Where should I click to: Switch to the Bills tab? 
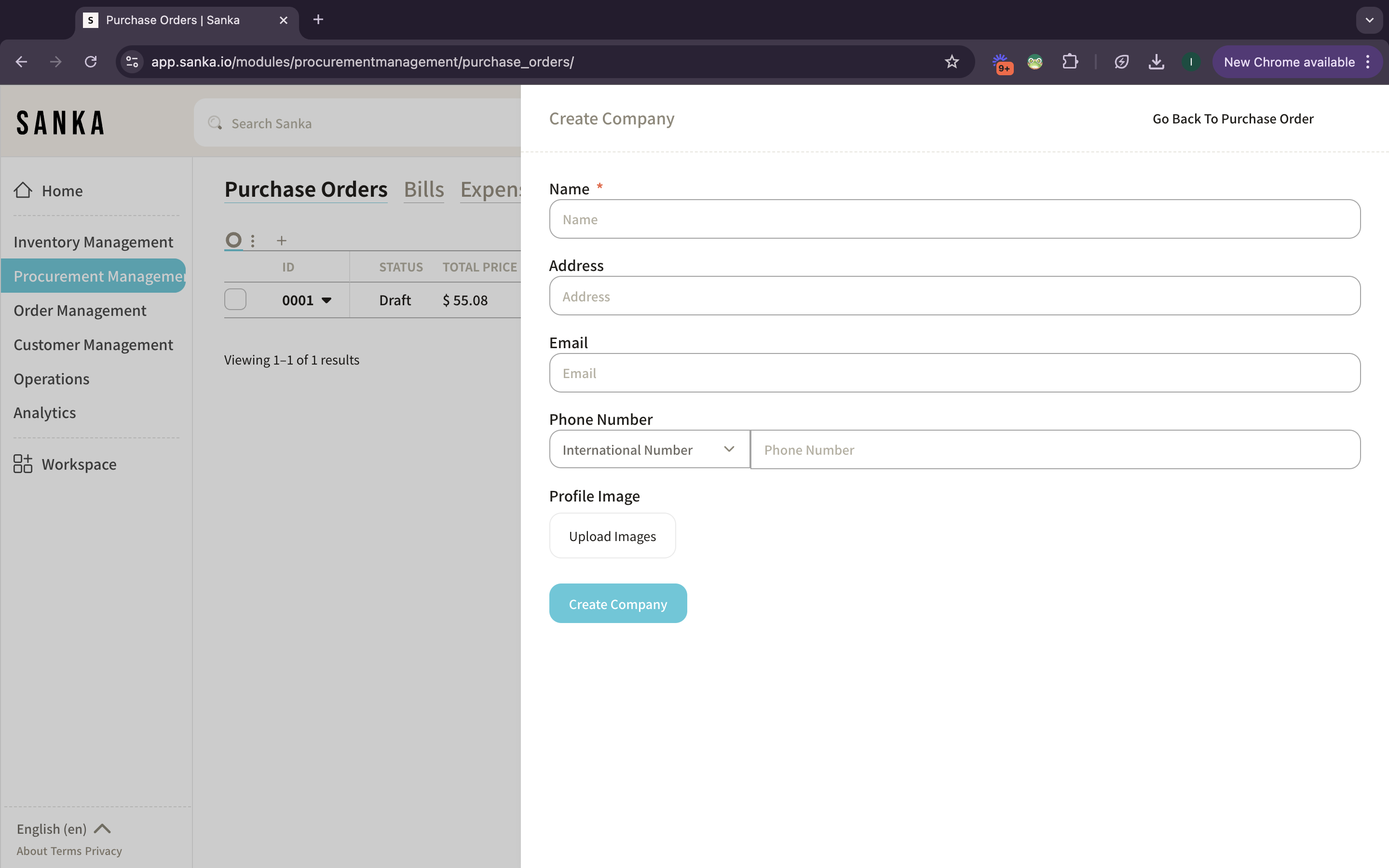(423, 190)
